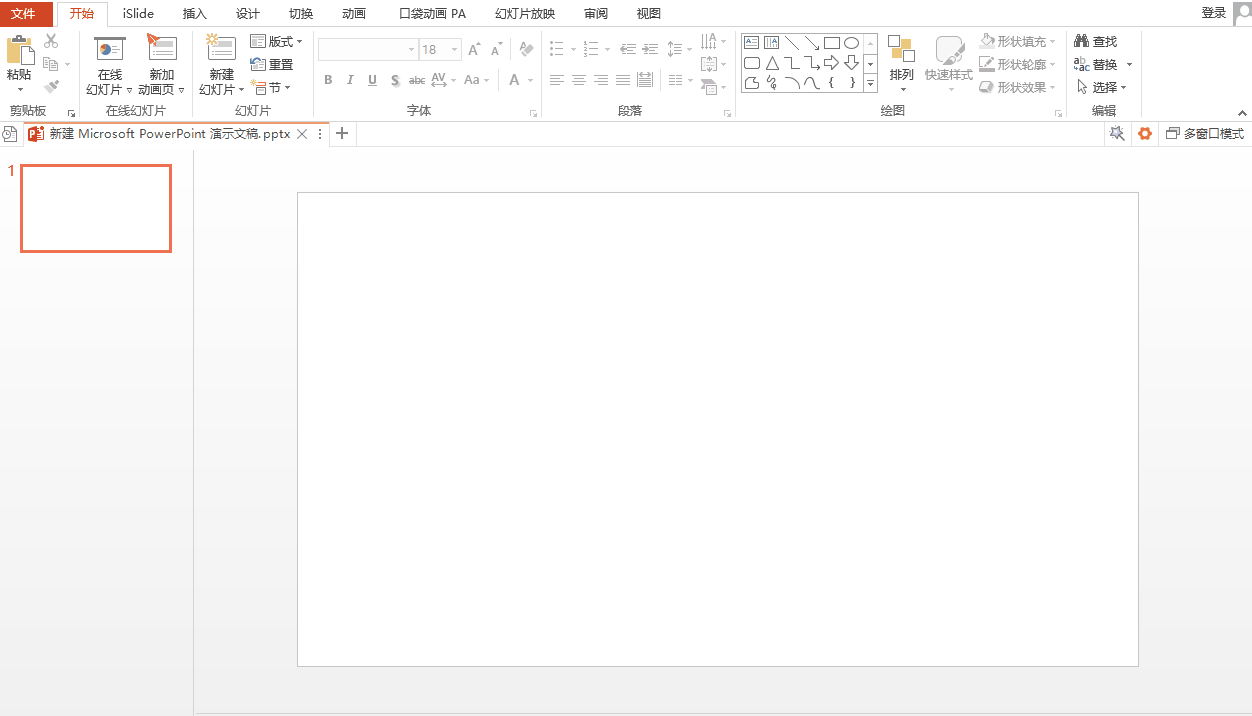Click the Paste clipboard icon
The image size is (1252, 716).
click(19, 50)
